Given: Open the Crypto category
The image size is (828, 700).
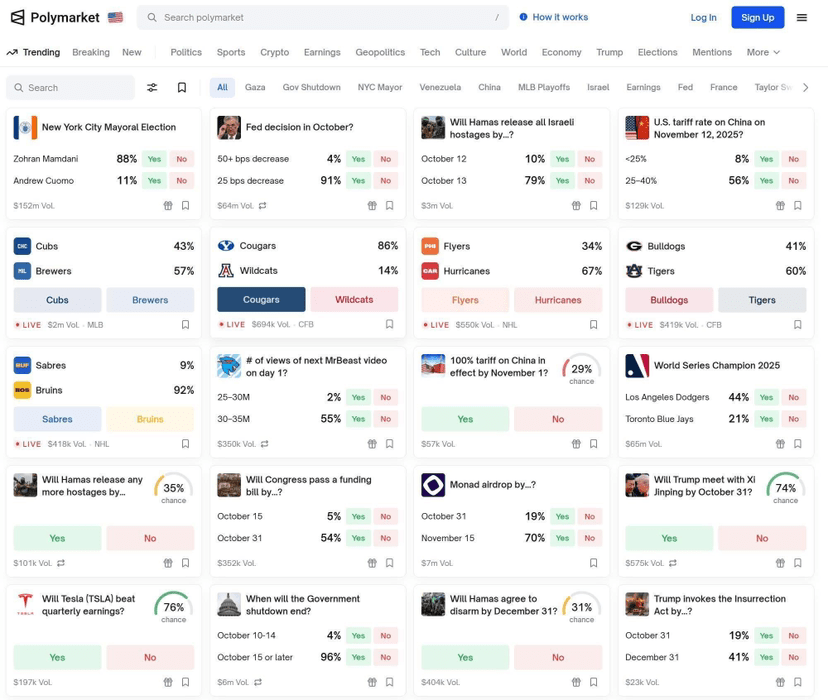Looking at the screenshot, I should pyautogui.click(x=275, y=52).
